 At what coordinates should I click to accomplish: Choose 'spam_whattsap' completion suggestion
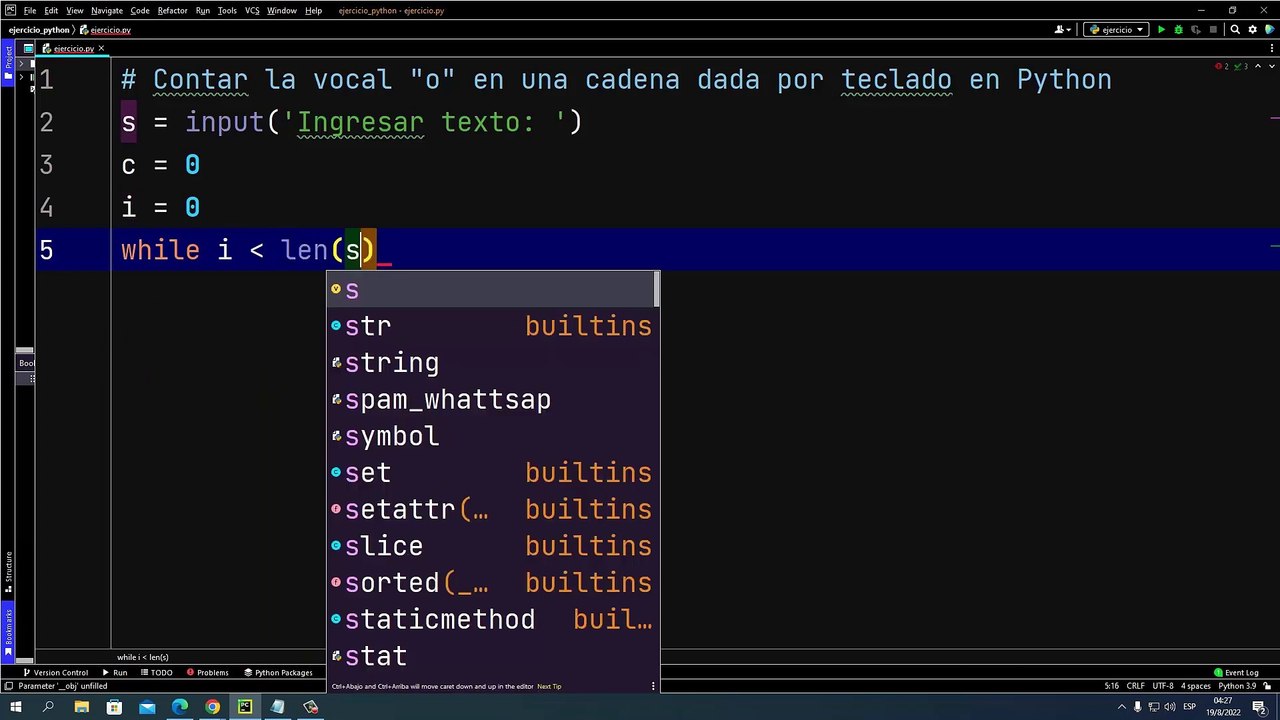tap(491, 400)
